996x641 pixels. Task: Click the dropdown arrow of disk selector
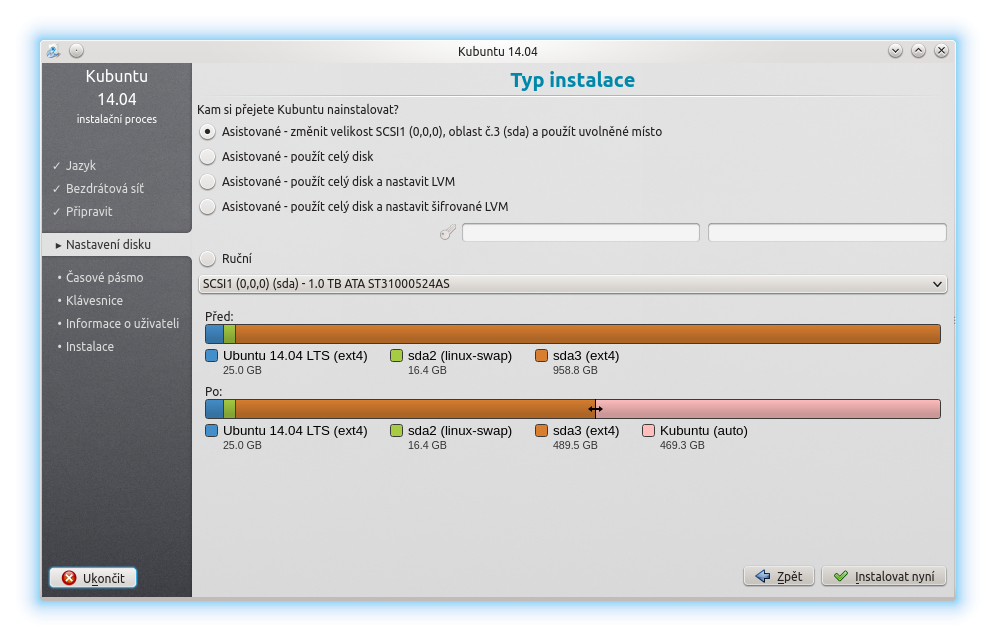(x=937, y=284)
